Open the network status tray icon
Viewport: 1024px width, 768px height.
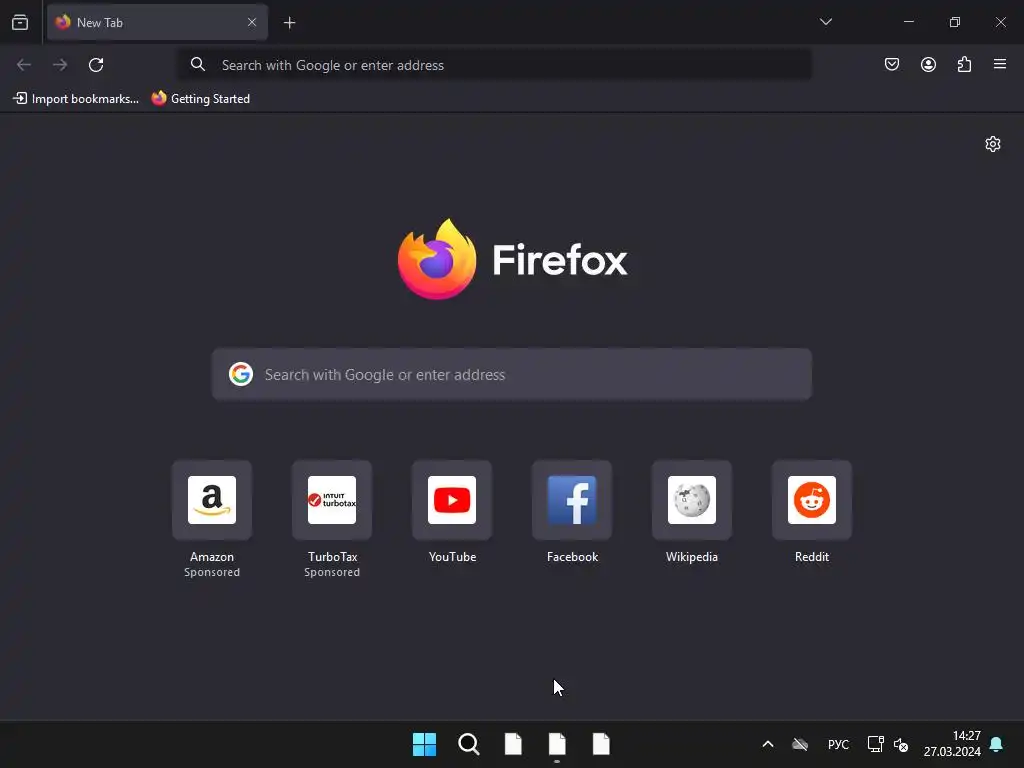tap(875, 744)
